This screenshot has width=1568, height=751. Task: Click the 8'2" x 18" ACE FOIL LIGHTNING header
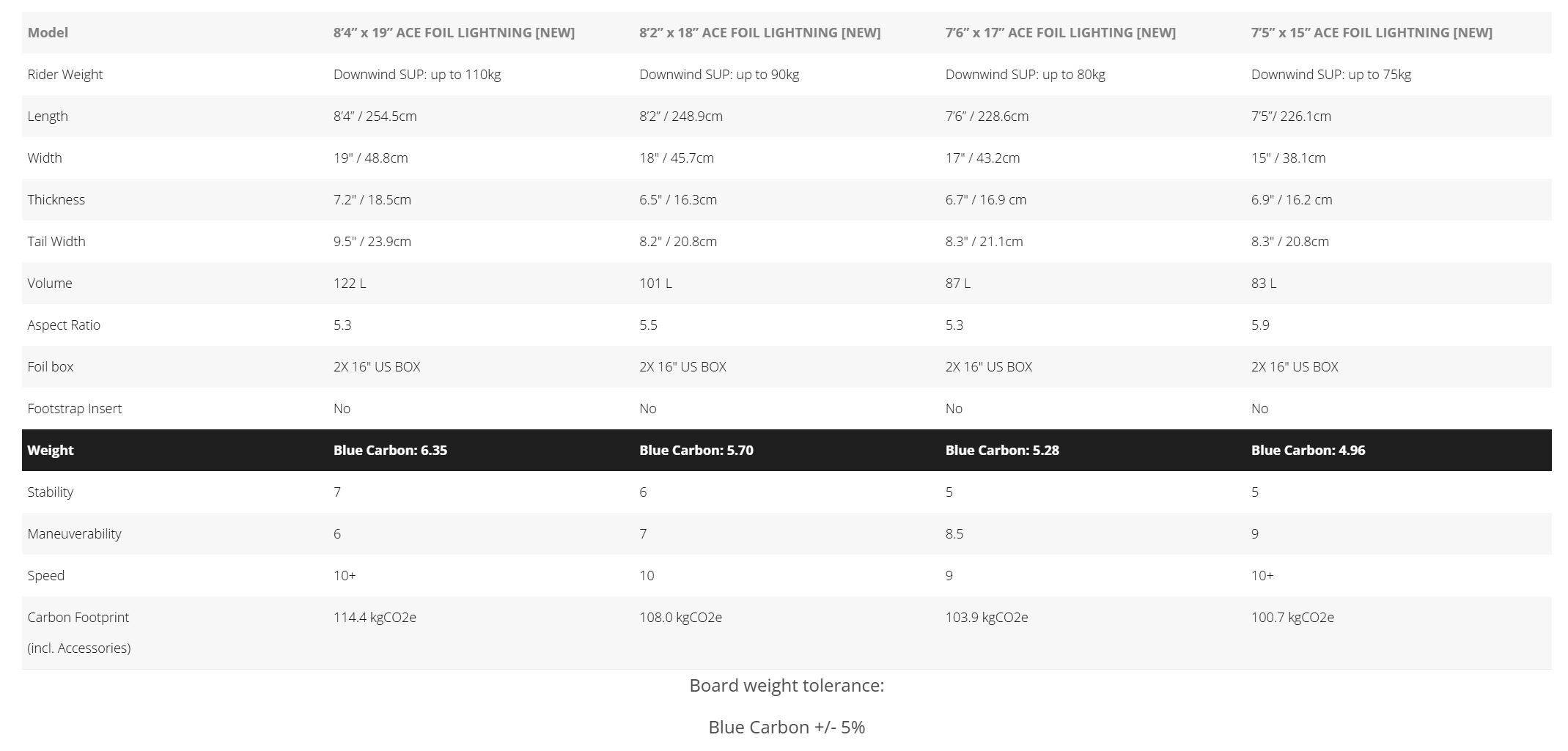(759, 32)
